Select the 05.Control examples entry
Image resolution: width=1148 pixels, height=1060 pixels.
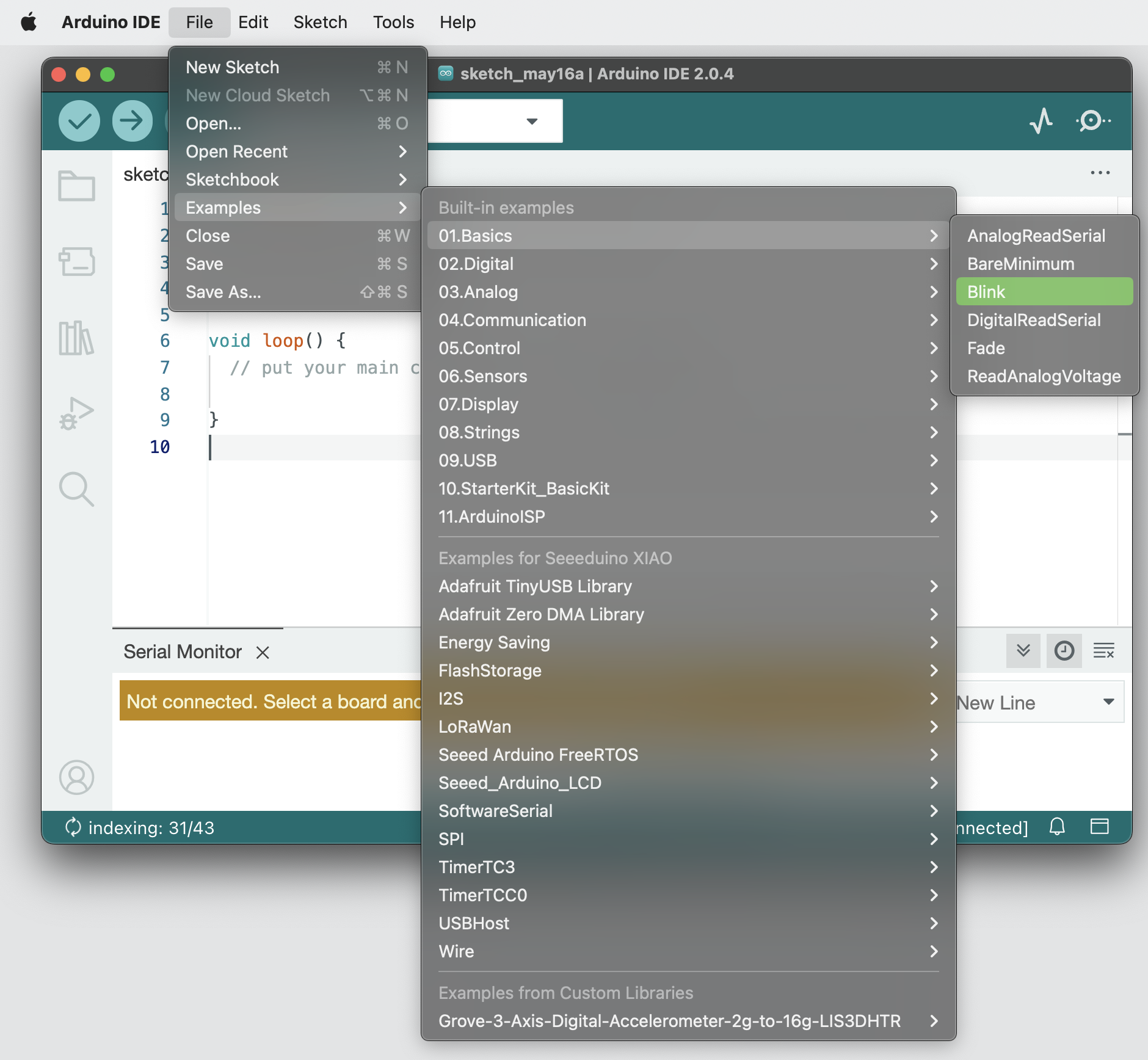click(688, 348)
